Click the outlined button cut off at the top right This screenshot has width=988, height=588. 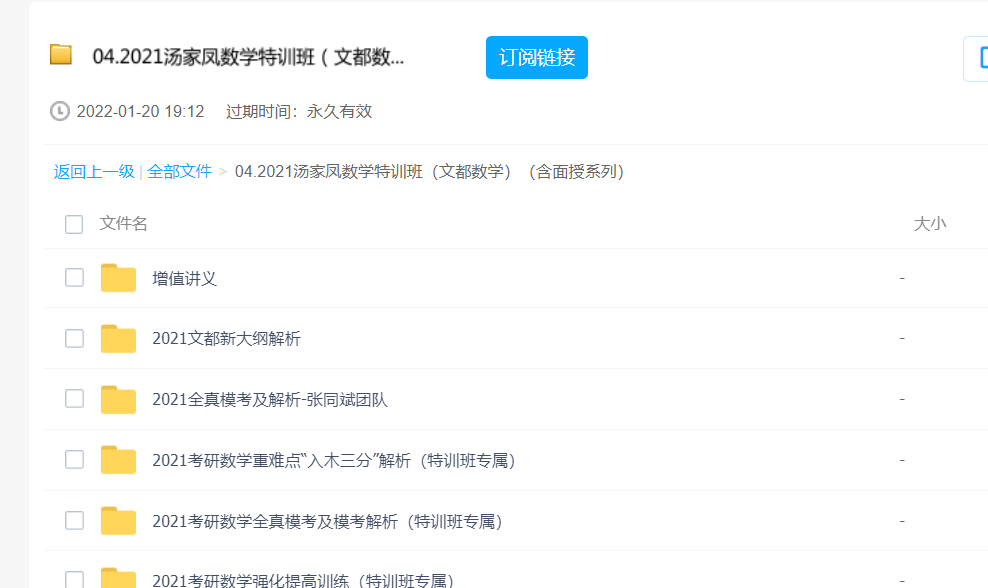click(x=975, y=59)
